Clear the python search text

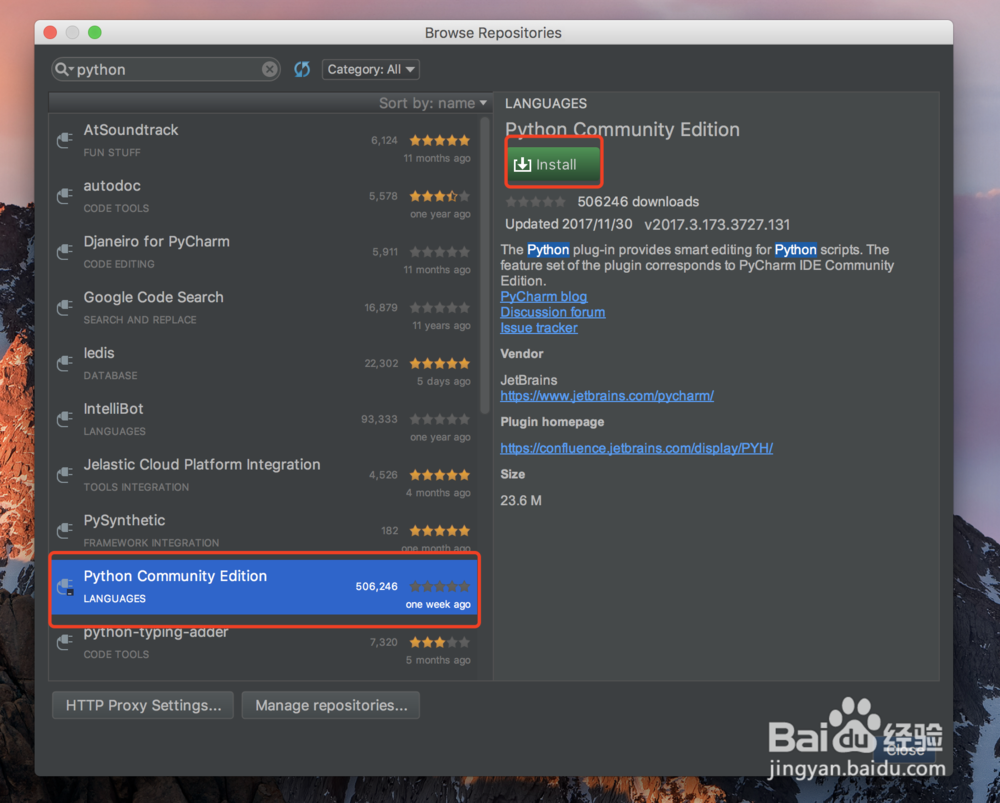point(270,69)
